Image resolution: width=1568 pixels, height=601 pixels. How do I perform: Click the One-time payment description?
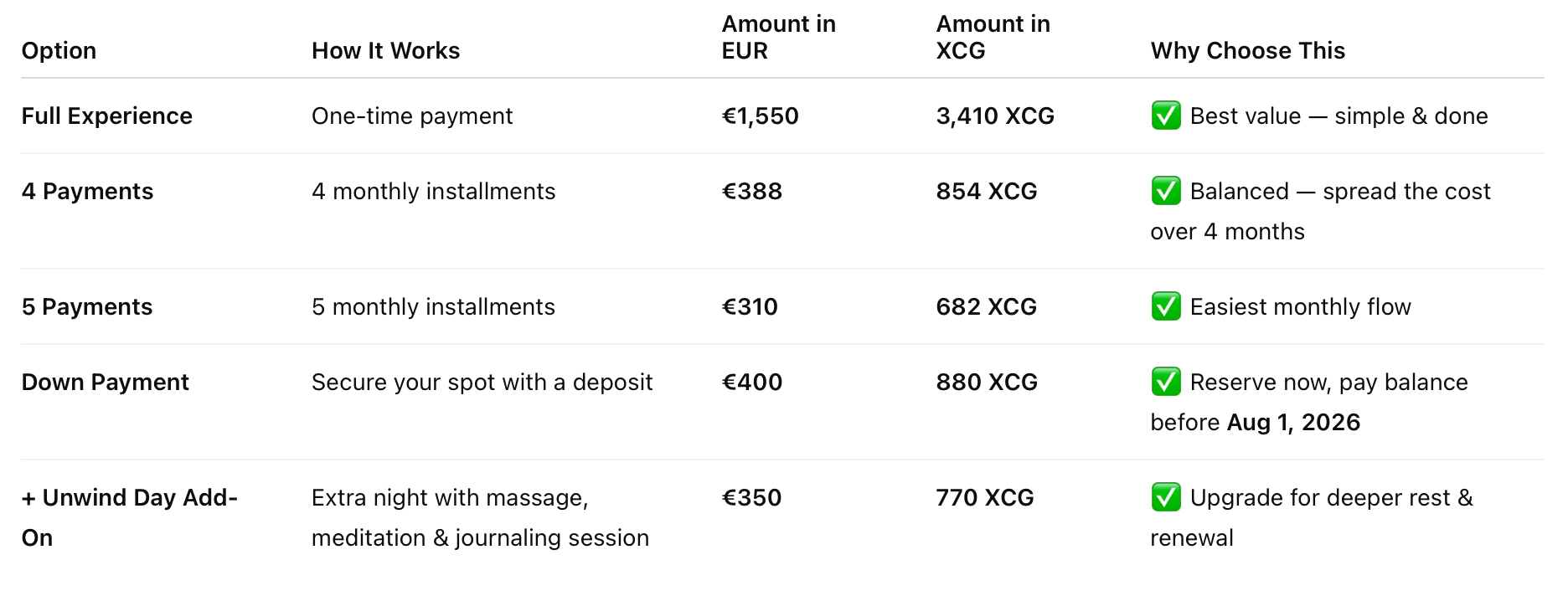tap(412, 116)
